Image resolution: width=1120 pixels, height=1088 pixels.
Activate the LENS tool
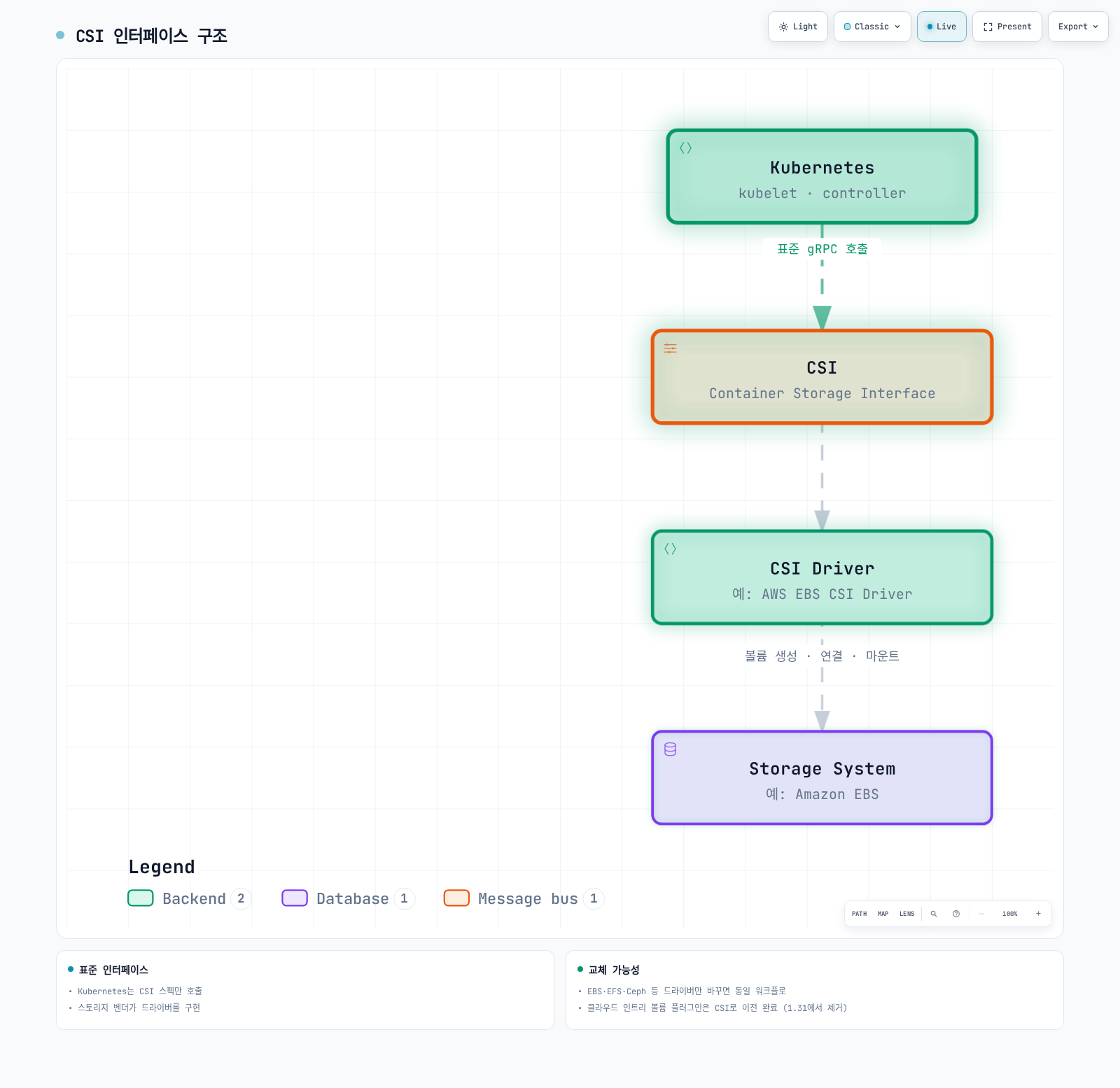coord(906,914)
